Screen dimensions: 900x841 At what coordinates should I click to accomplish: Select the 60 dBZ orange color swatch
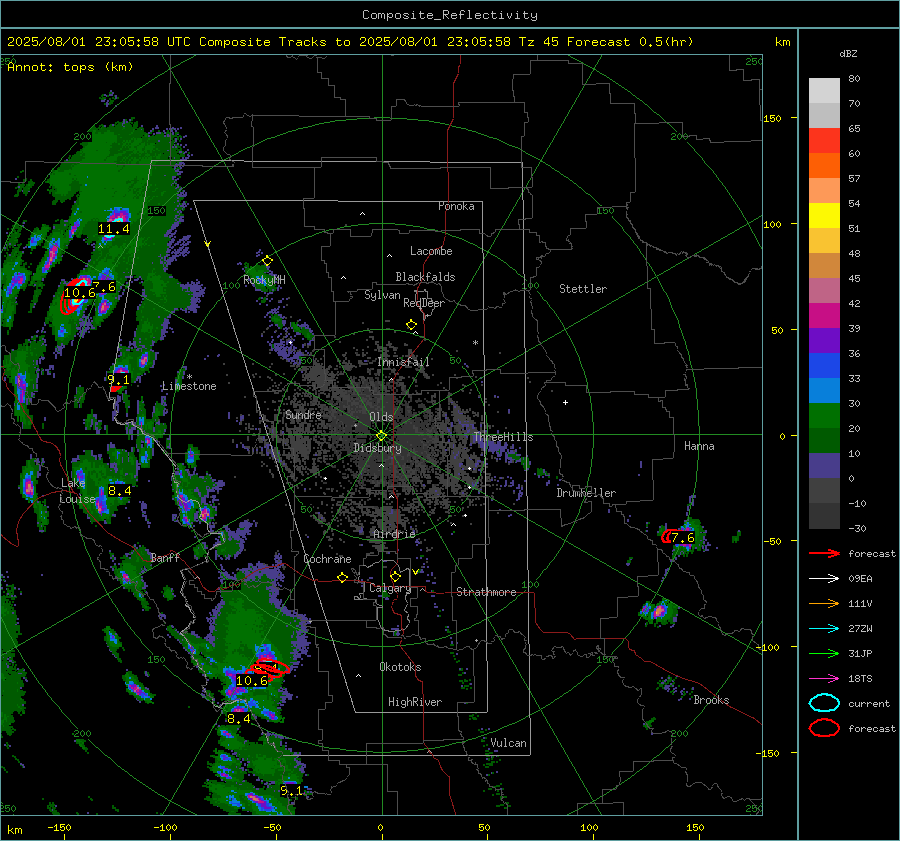click(x=824, y=165)
